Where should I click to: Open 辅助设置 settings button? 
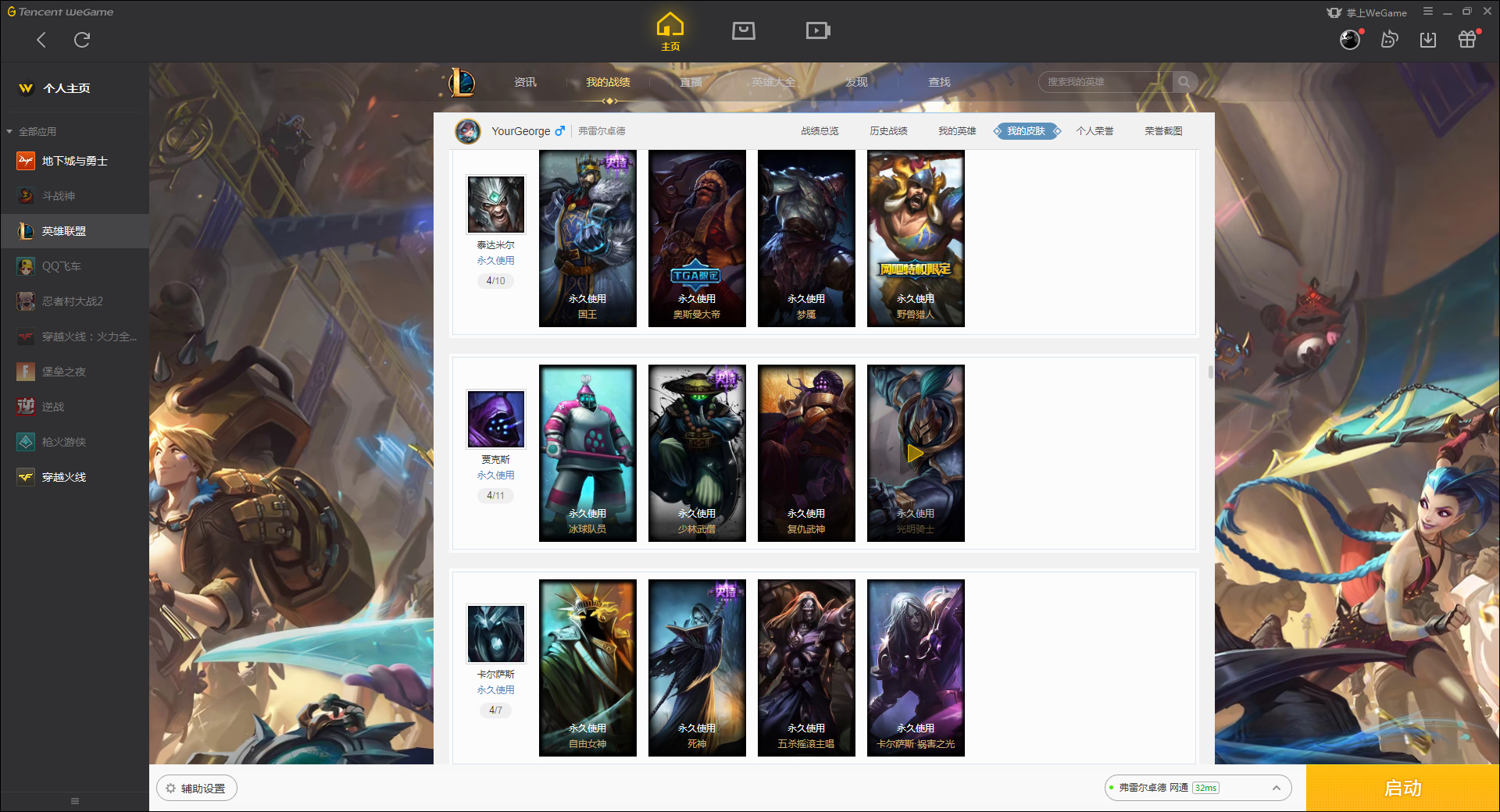196,789
